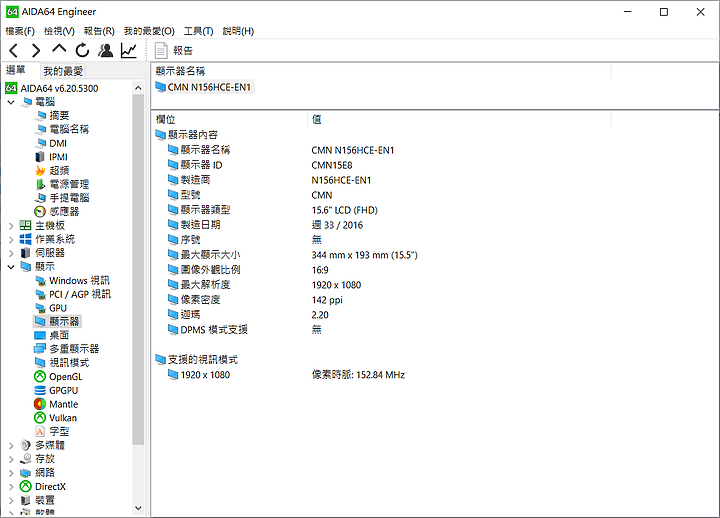The image size is (720, 518).
Task: Open the user/audit manager icon
Action: click(106, 51)
